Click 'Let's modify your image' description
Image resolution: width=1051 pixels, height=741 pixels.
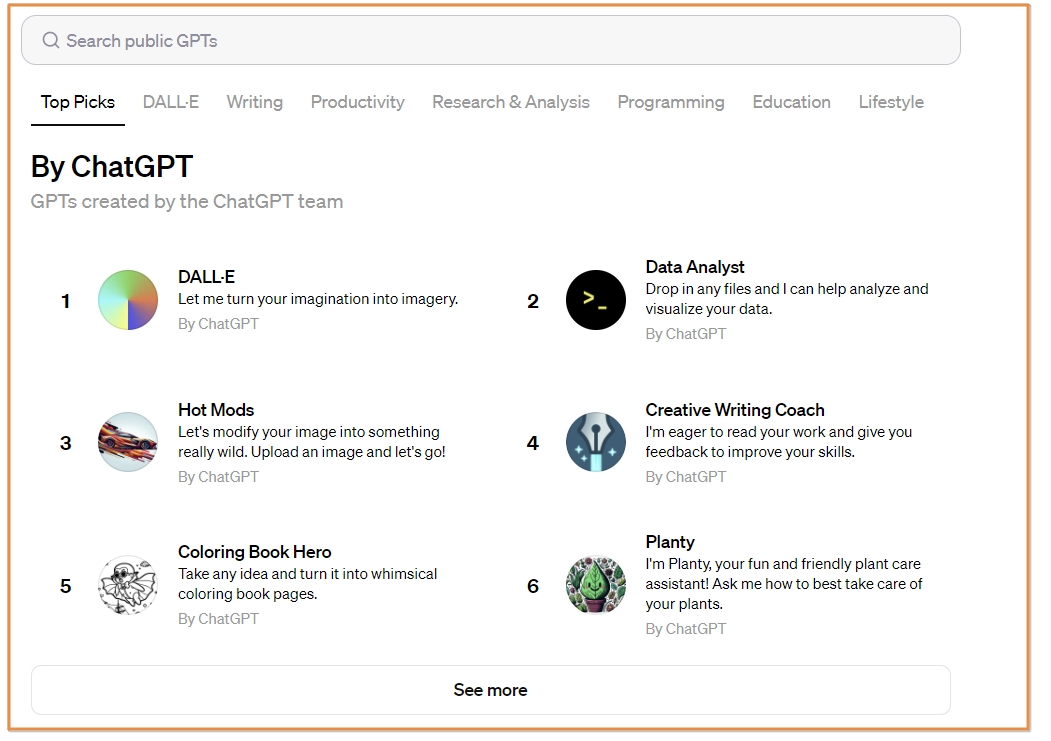[312, 442]
